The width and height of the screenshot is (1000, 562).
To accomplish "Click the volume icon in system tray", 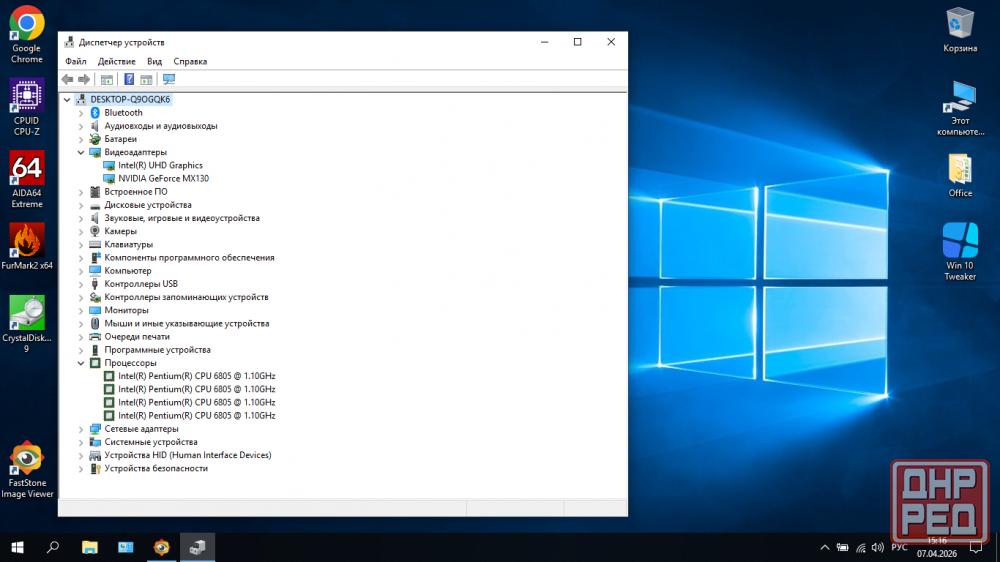I will coord(876,547).
